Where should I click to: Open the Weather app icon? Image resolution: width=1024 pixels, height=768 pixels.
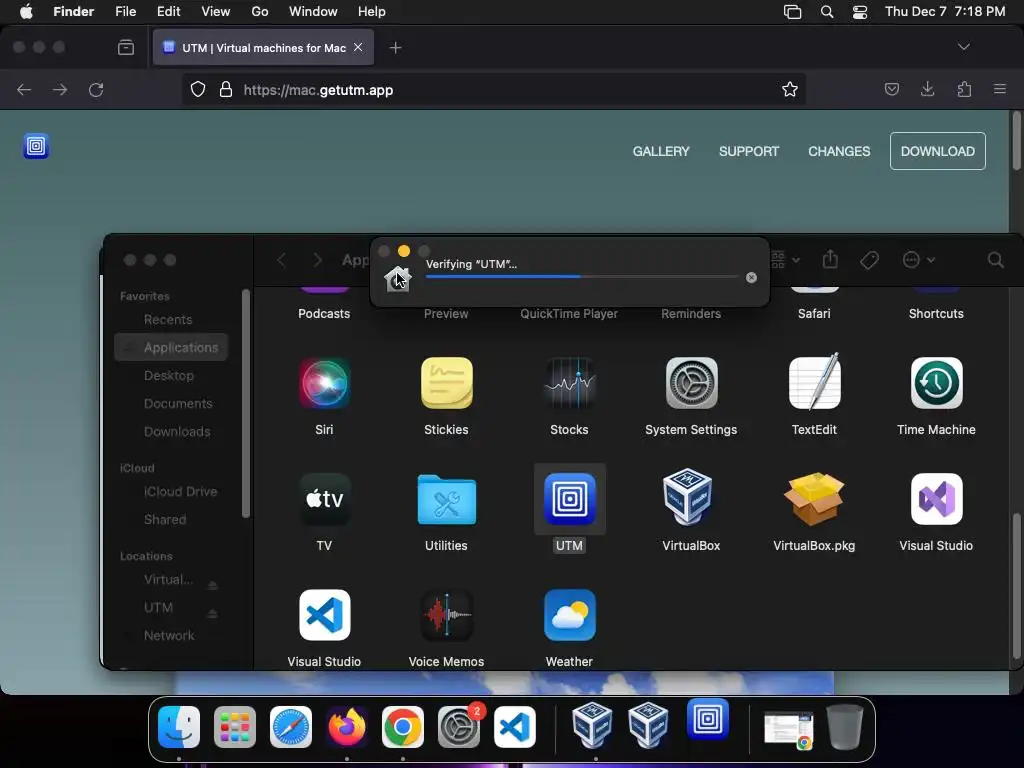coord(569,615)
